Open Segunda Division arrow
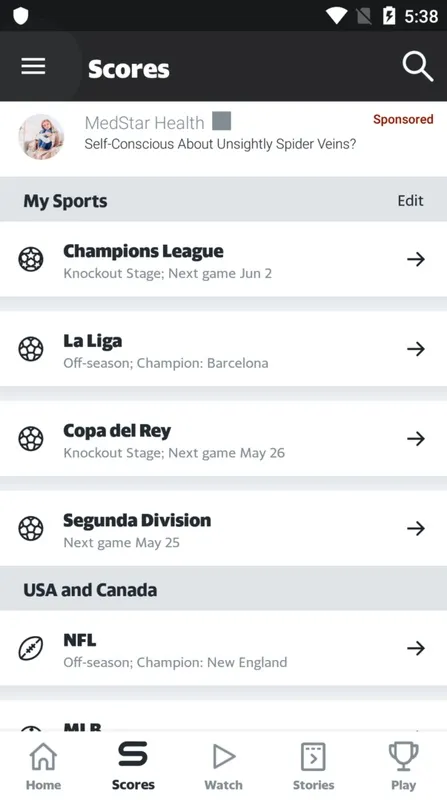Screen dimensions: 447x800 (x=416, y=529)
